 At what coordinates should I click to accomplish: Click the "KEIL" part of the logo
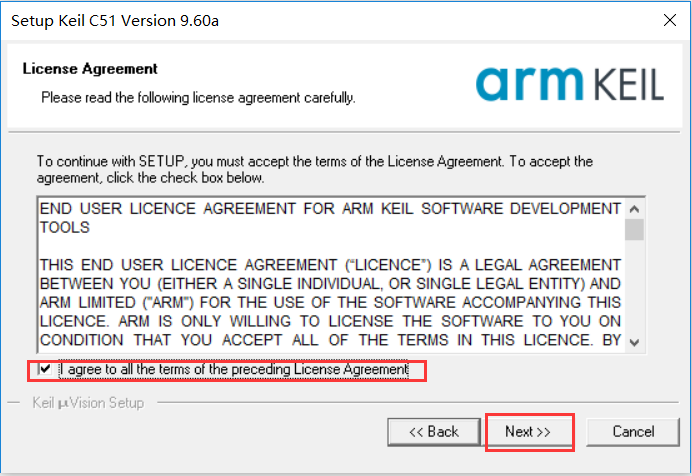[621, 86]
